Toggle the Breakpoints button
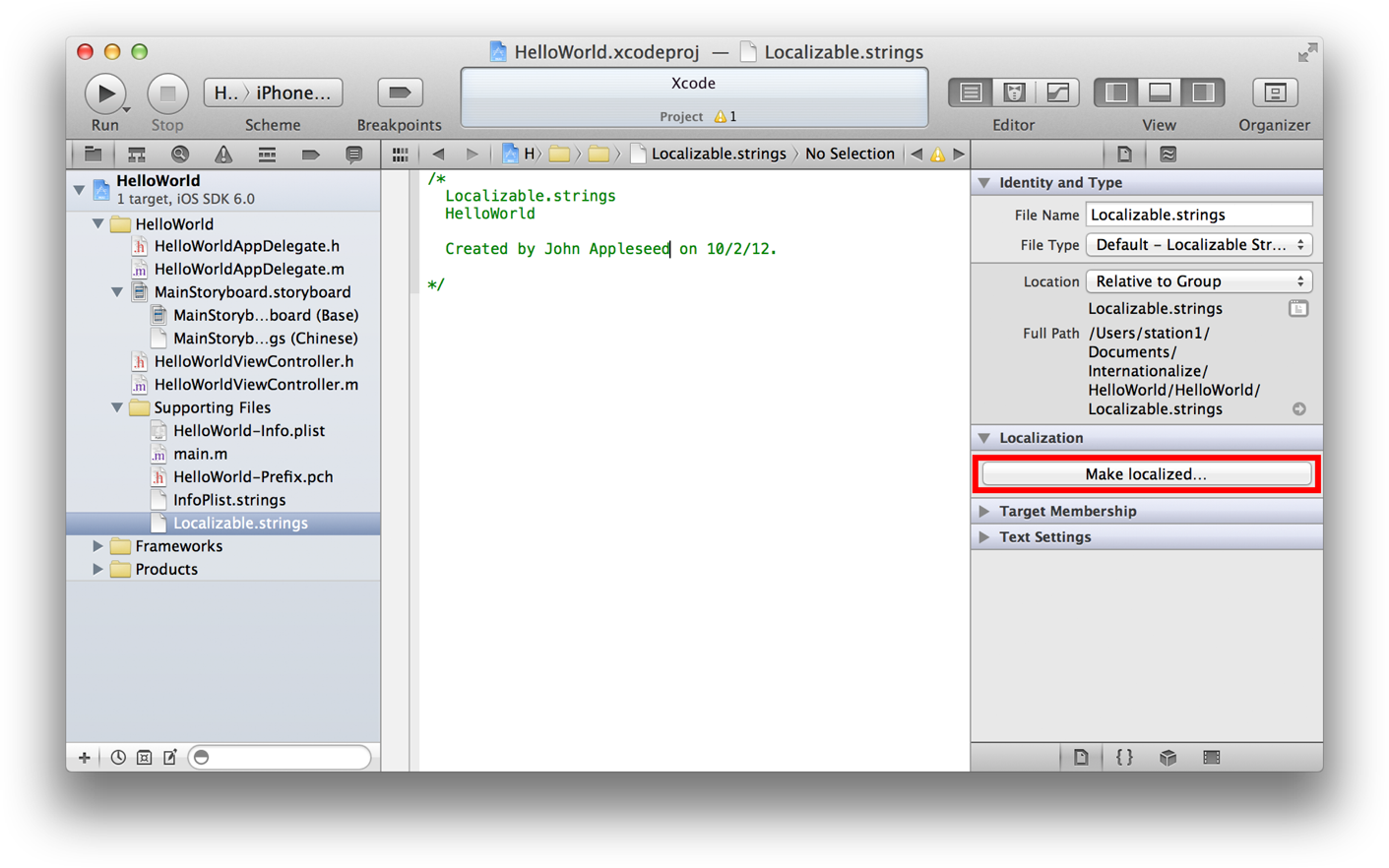Image resolution: width=1389 pixels, height=868 pixels. coord(399,93)
